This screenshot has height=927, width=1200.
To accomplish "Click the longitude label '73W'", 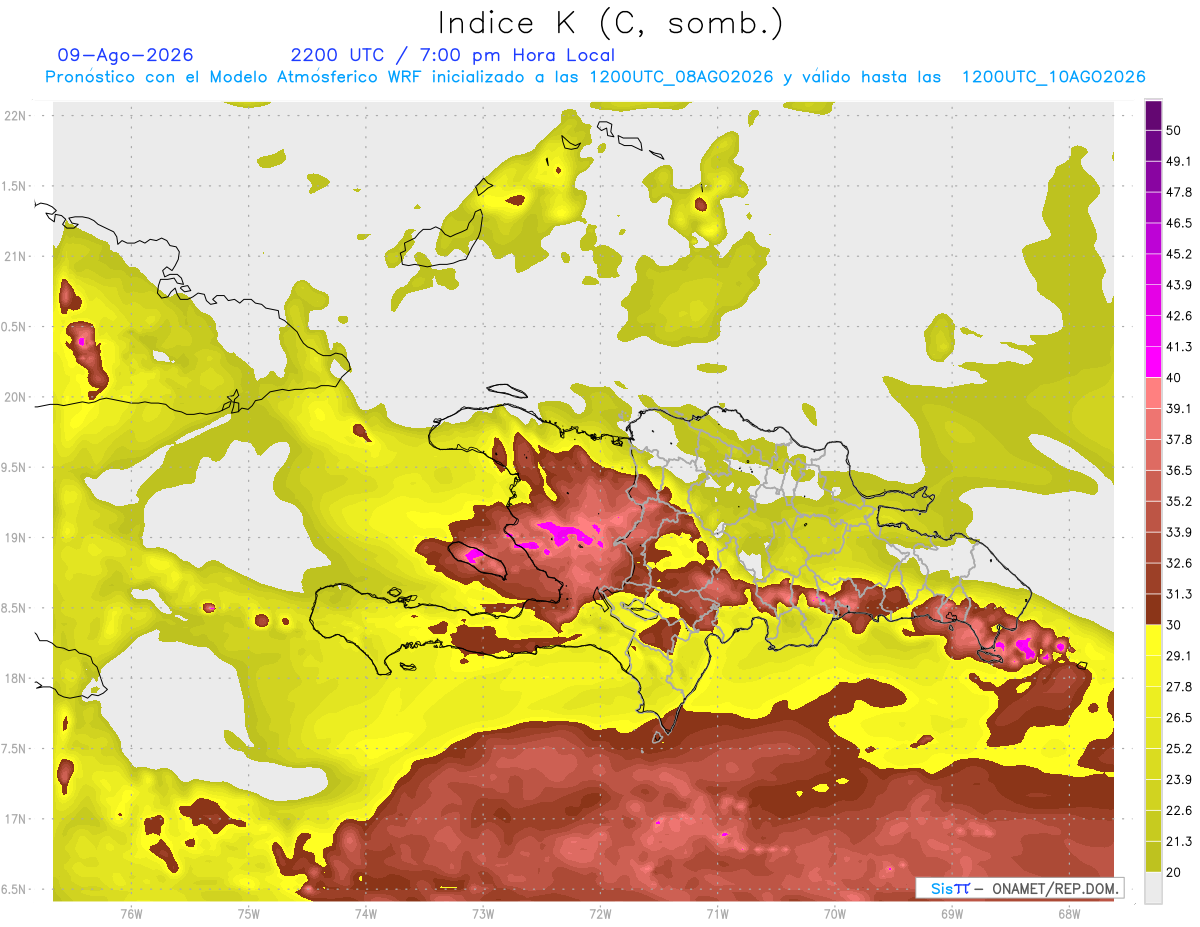I will [482, 914].
